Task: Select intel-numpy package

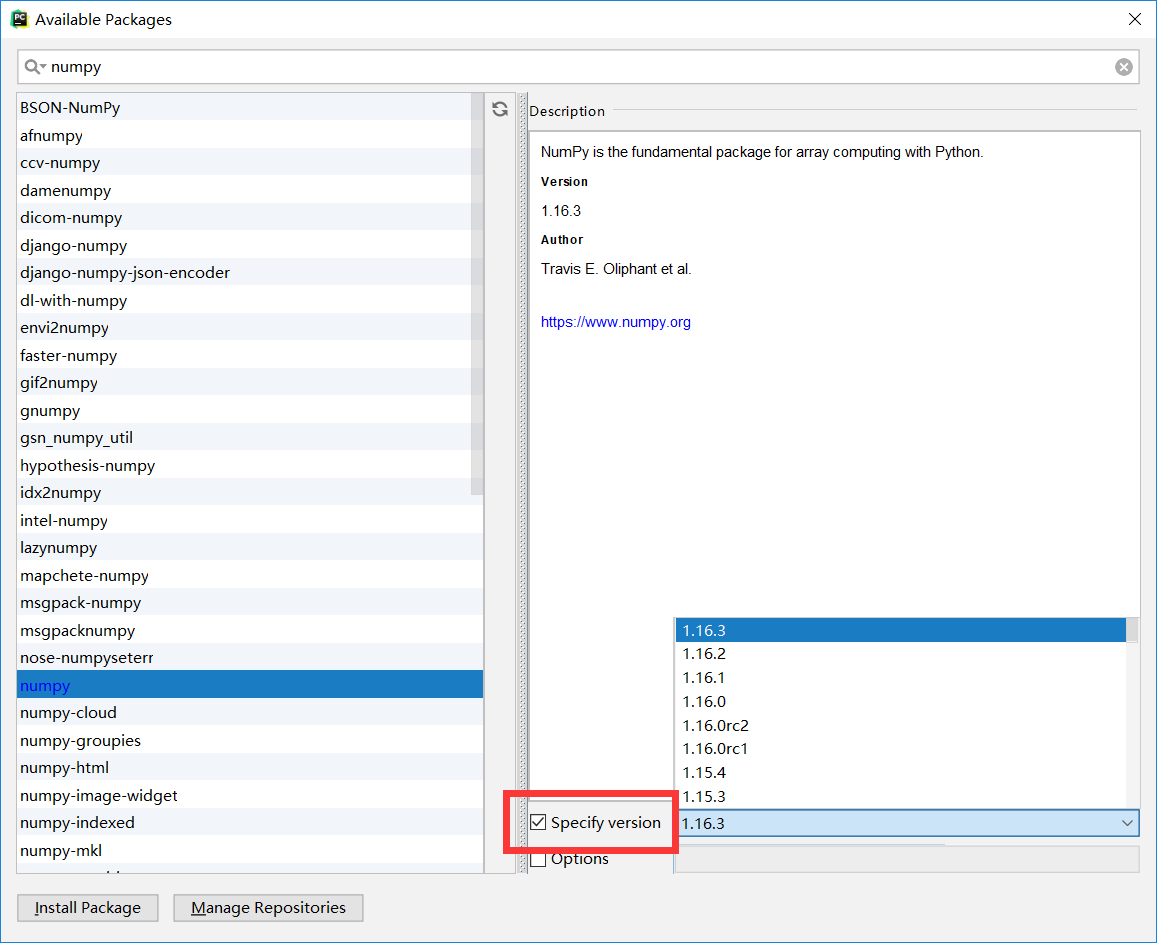Action: click(250, 520)
